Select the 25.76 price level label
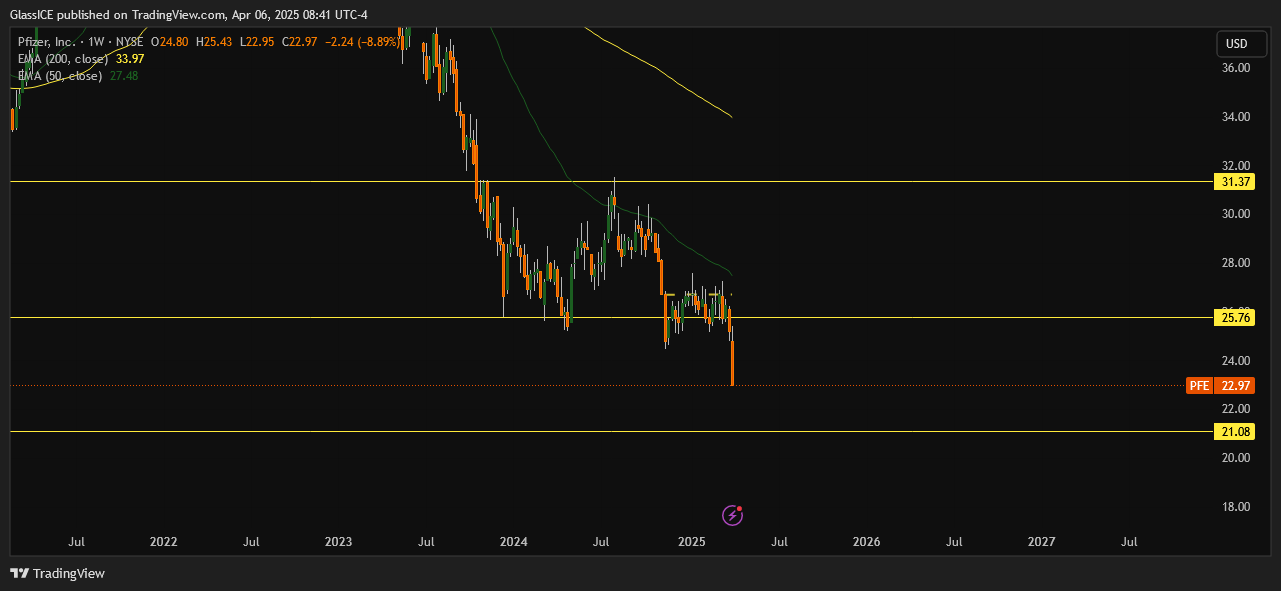Viewport: 1281px width, 591px height. point(1233,317)
